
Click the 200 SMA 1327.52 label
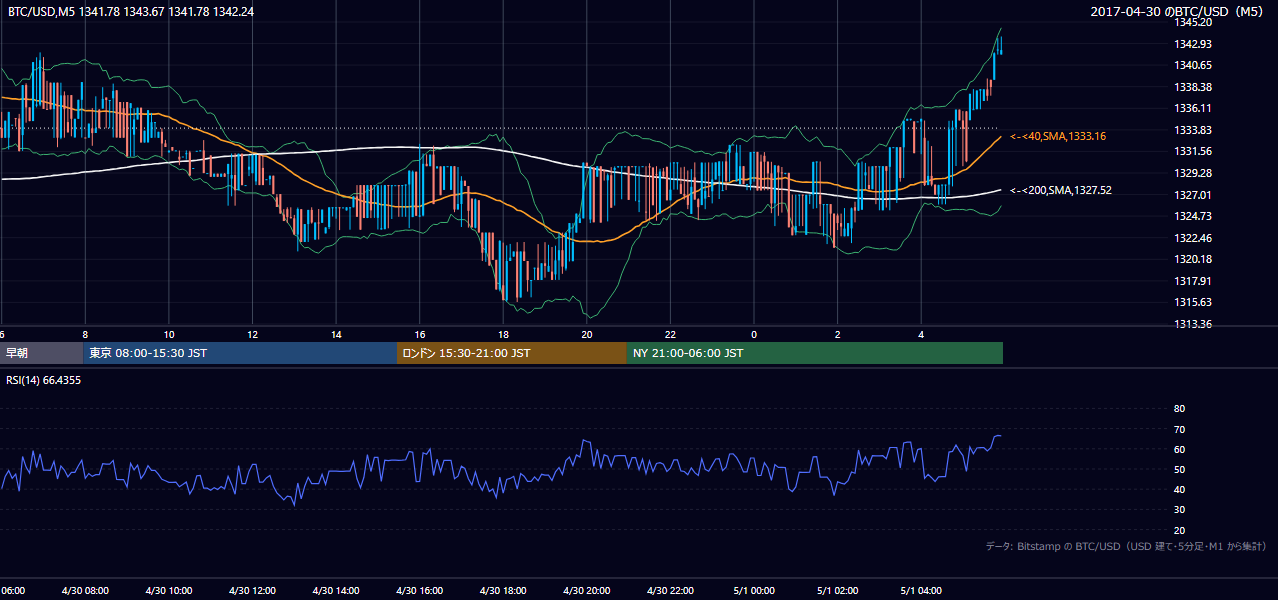[x=1061, y=190]
